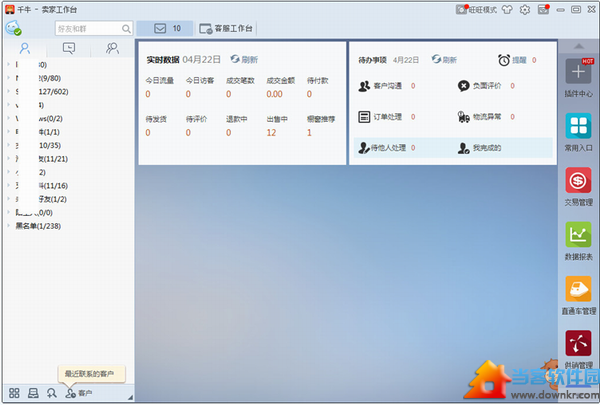Click the 橱窗推荐 value 1

[309, 133]
